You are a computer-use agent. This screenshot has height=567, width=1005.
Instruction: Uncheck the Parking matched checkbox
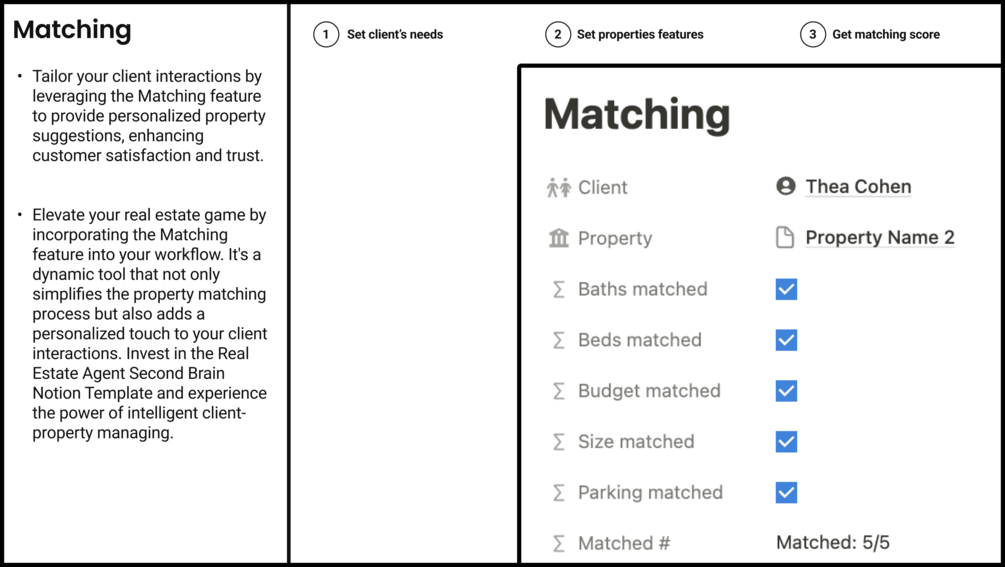coord(787,492)
